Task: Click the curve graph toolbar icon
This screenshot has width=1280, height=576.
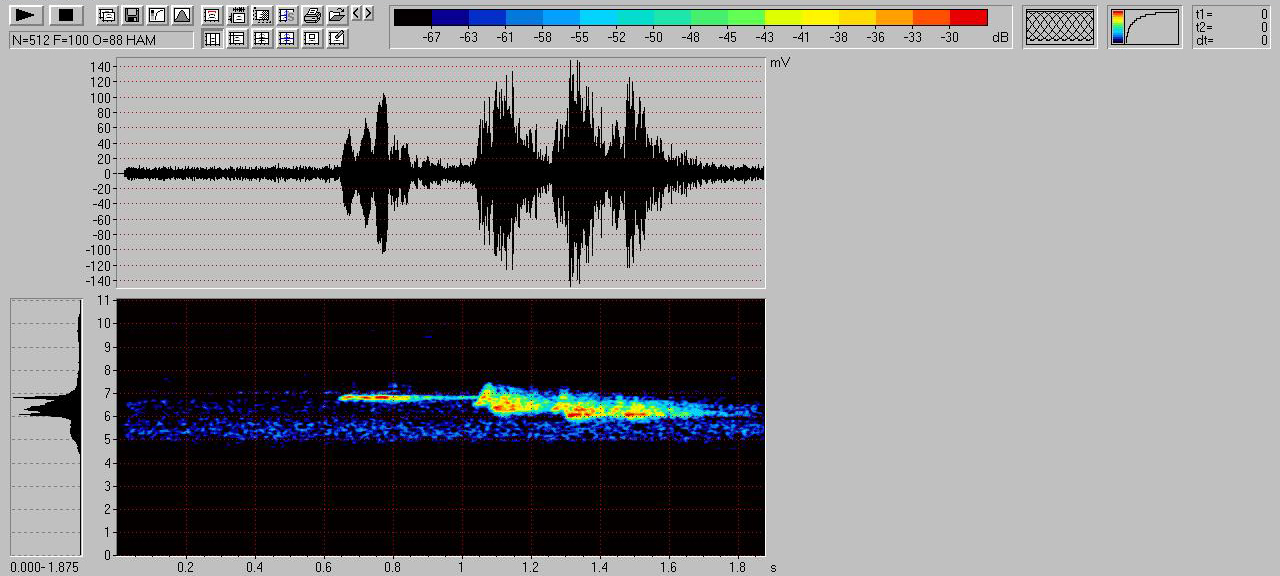Action: pyautogui.click(x=156, y=15)
